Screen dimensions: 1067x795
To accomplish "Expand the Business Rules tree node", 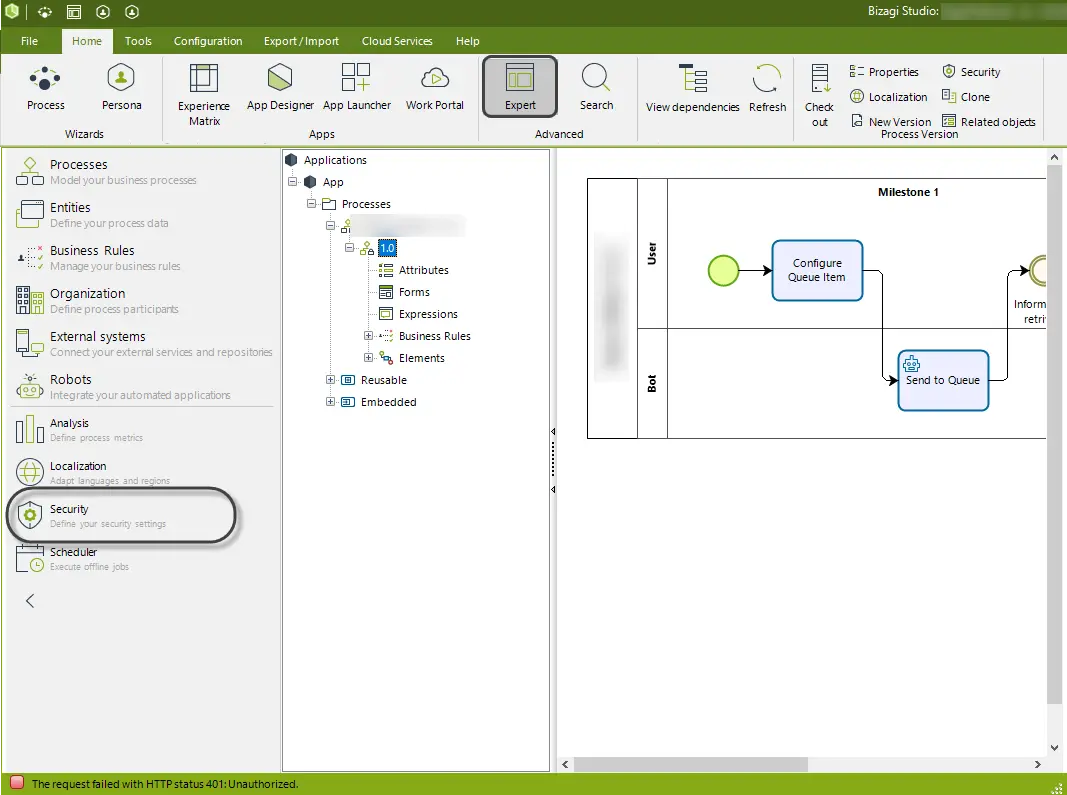I will [368, 336].
